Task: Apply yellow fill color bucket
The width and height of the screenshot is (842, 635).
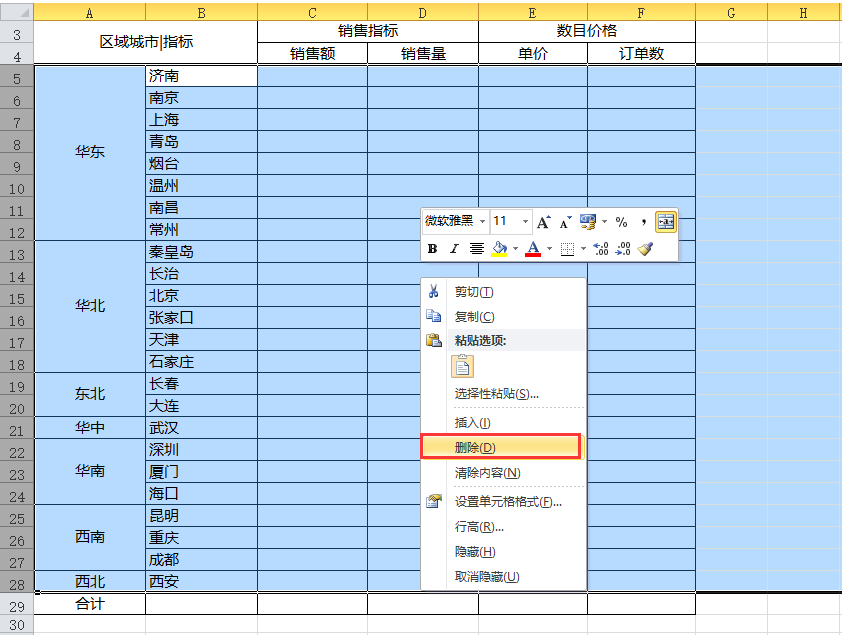Action: click(x=499, y=249)
